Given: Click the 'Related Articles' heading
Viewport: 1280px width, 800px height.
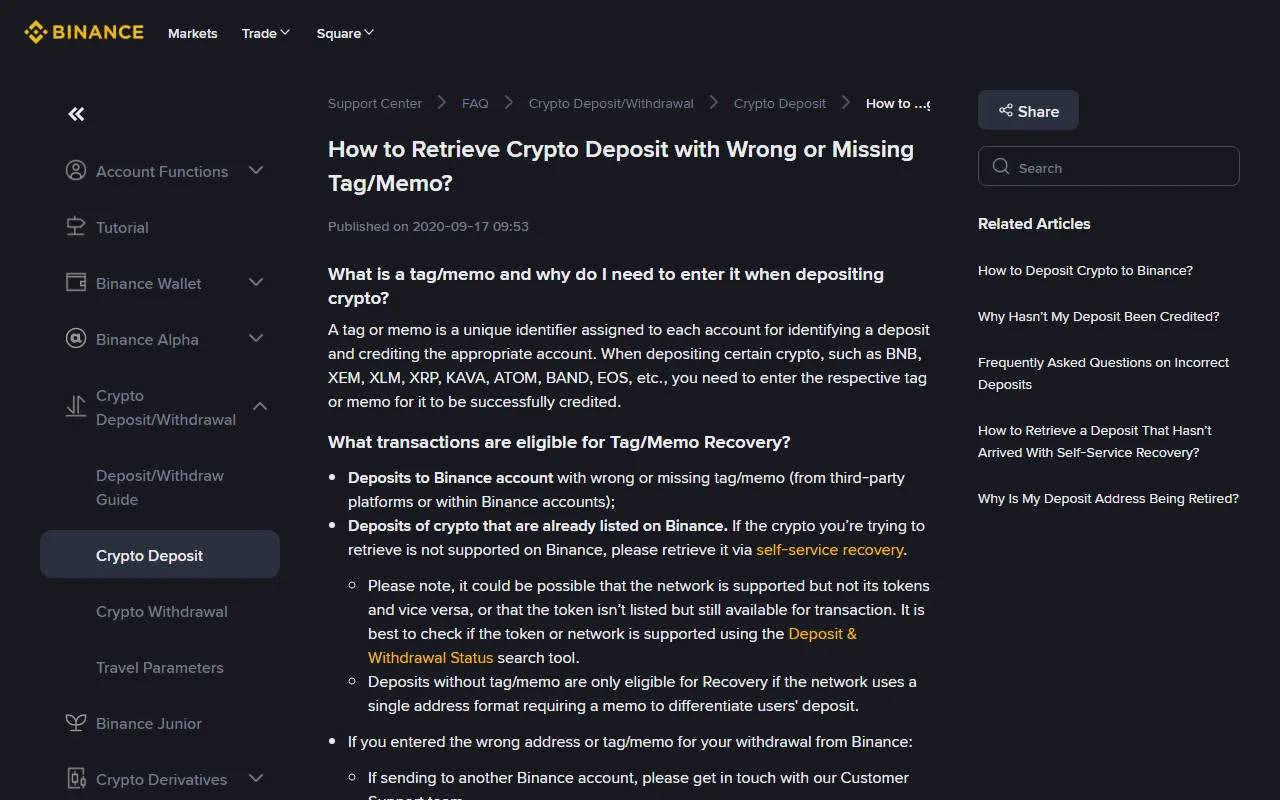Looking at the screenshot, I should (x=1034, y=223).
